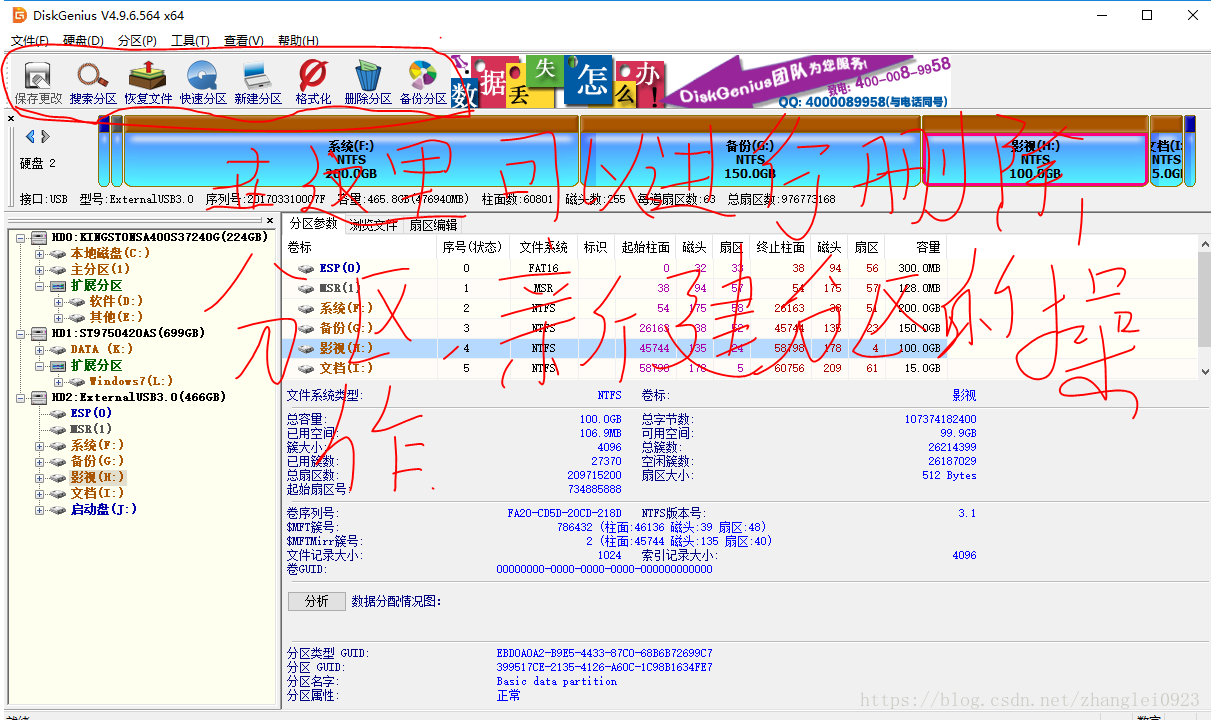Click the 保存更改 save changes icon
The image size is (1211, 720).
pos(38,82)
